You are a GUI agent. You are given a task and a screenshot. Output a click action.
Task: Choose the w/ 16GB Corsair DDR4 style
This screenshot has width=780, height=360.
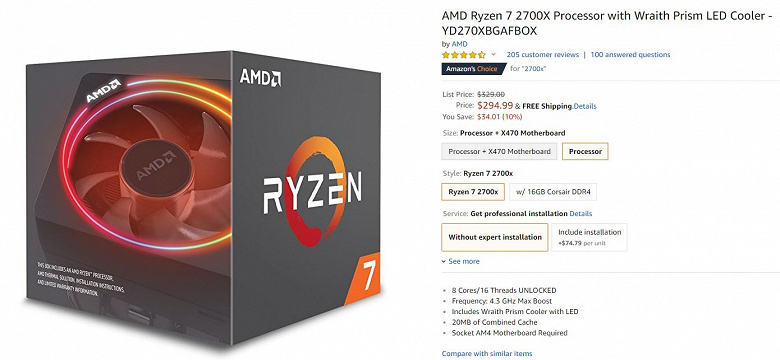pos(553,192)
